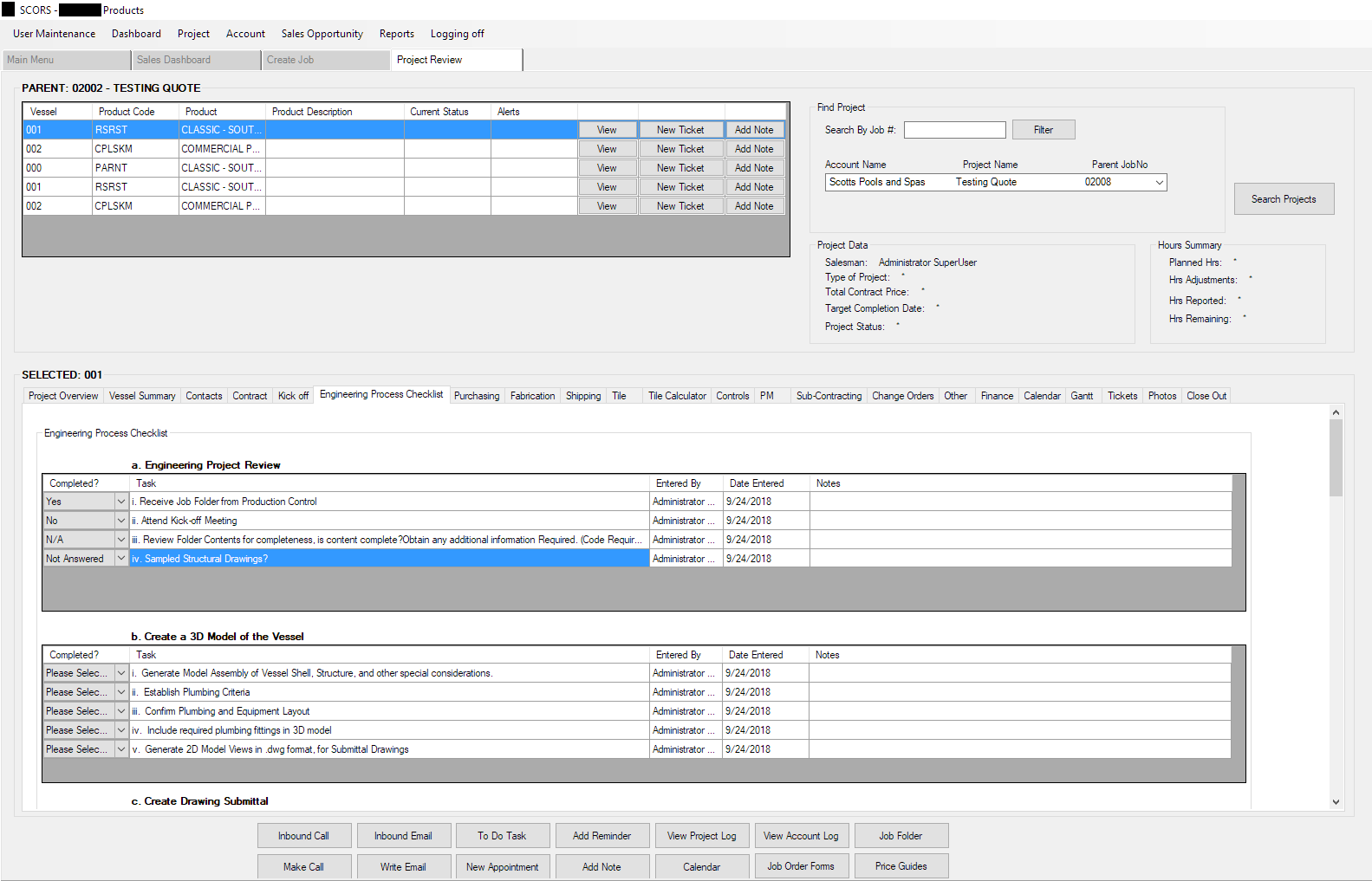This screenshot has width=1372, height=881.
Task: Open Please Select dropdown for Include required plumbing fittings
Action: click(121, 730)
